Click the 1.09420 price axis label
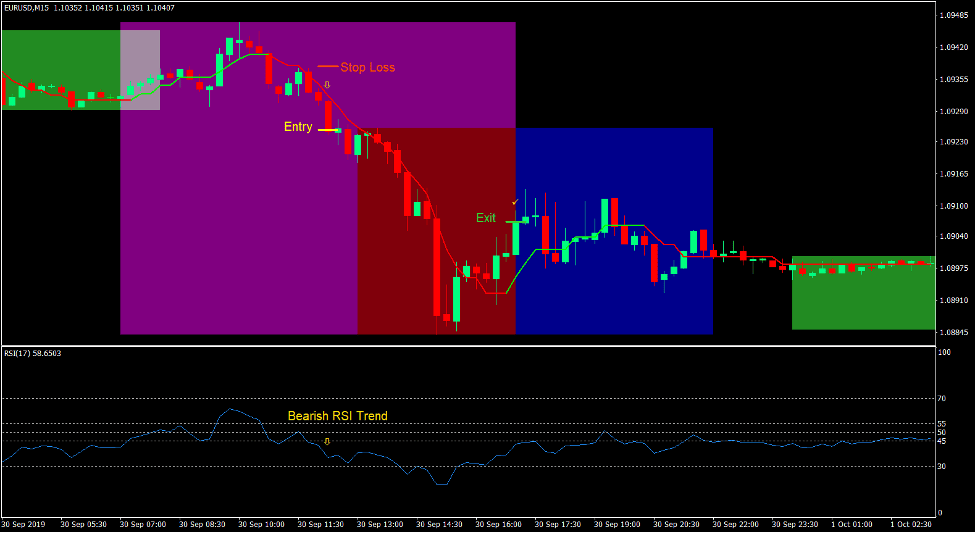 pos(953,47)
